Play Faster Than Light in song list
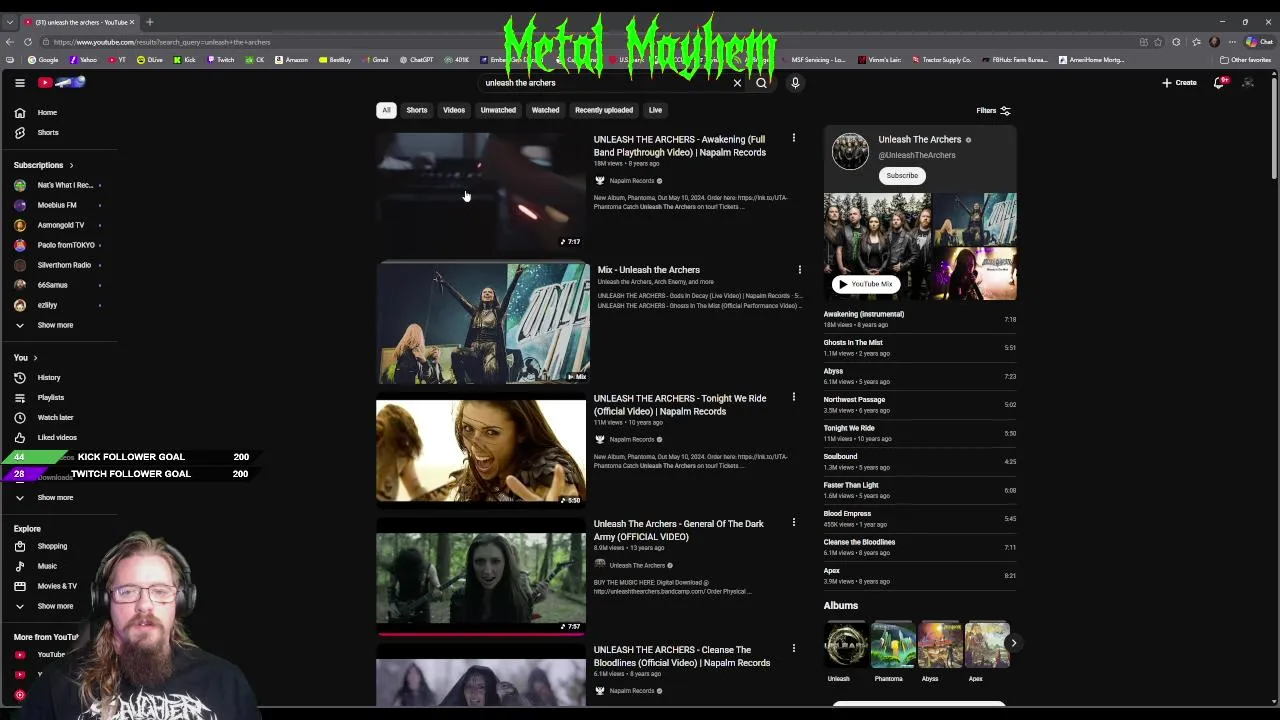The image size is (1280, 720). pos(919,490)
